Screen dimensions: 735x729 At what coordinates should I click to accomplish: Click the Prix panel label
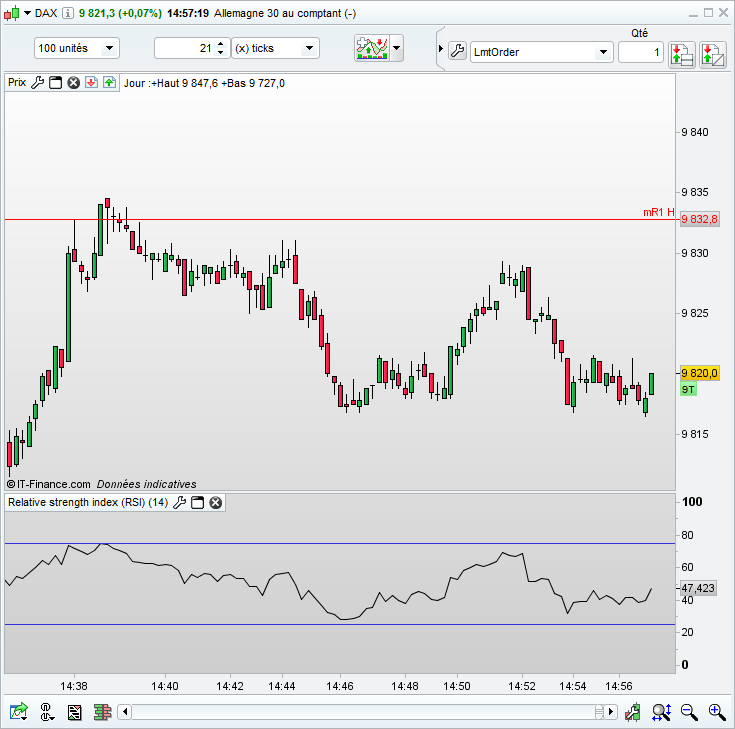coord(17,83)
